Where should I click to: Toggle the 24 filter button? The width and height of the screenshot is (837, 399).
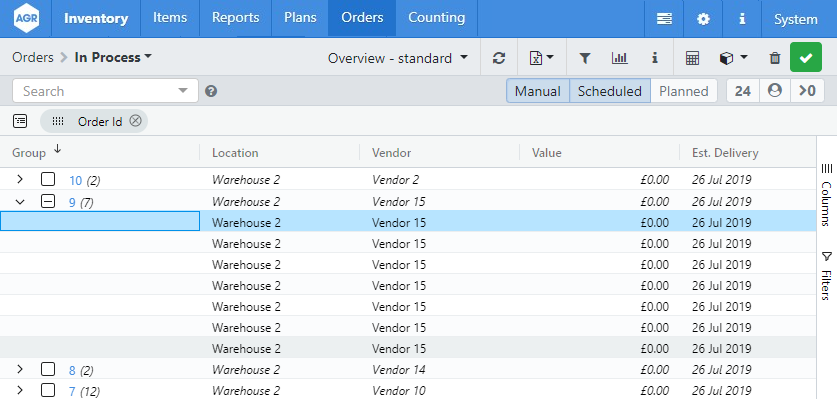click(743, 91)
